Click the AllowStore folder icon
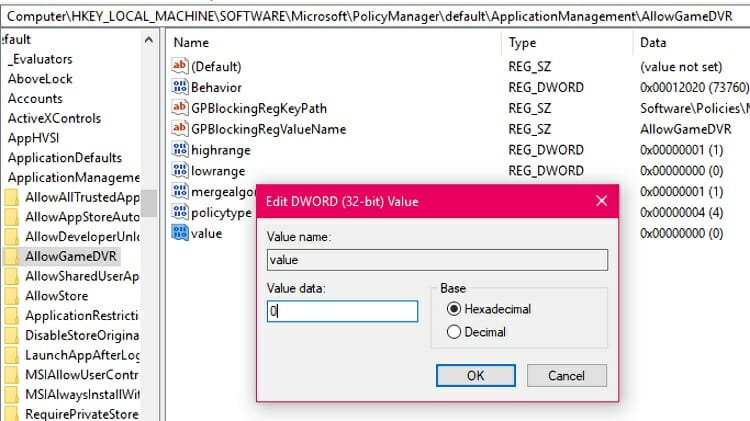Viewport: 750px width, 421px height. click(11, 296)
